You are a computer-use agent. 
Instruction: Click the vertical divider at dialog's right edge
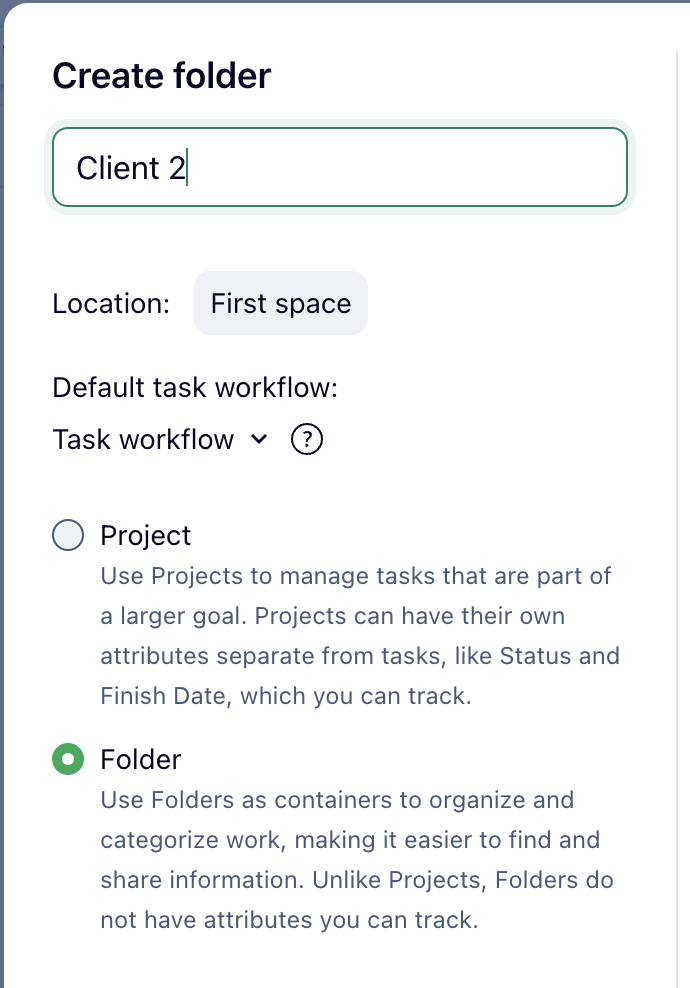[679, 500]
